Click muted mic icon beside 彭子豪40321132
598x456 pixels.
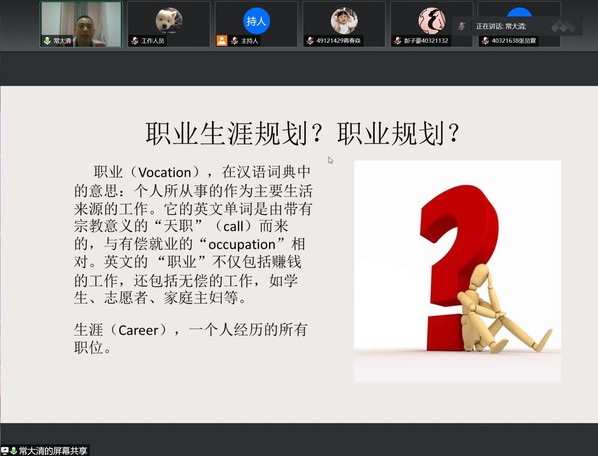[397, 40]
